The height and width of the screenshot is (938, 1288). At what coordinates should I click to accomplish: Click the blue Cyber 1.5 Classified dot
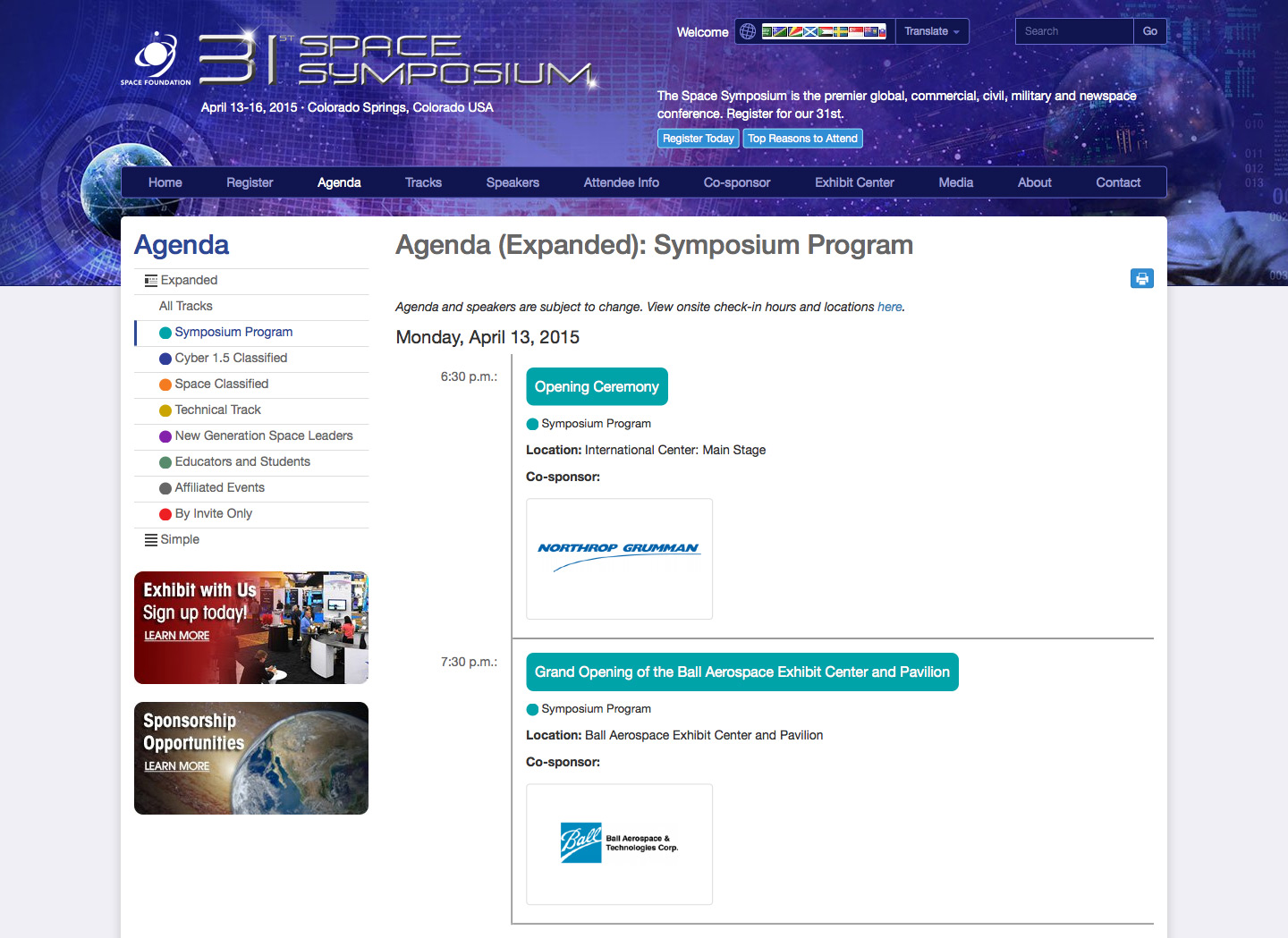tap(165, 359)
